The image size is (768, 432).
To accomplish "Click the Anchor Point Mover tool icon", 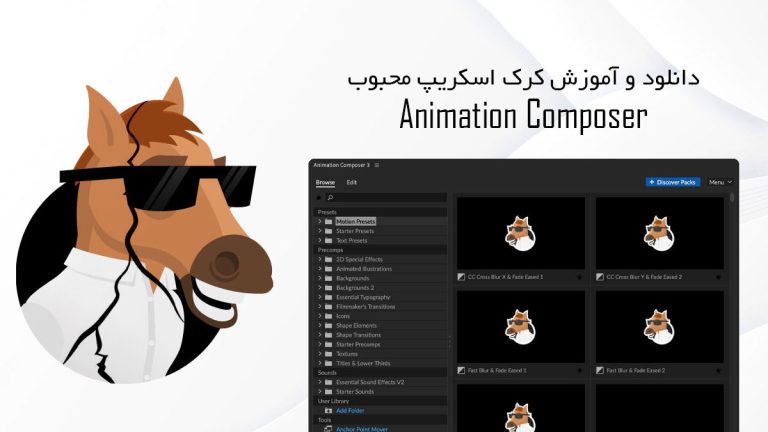I will tap(329, 429).
